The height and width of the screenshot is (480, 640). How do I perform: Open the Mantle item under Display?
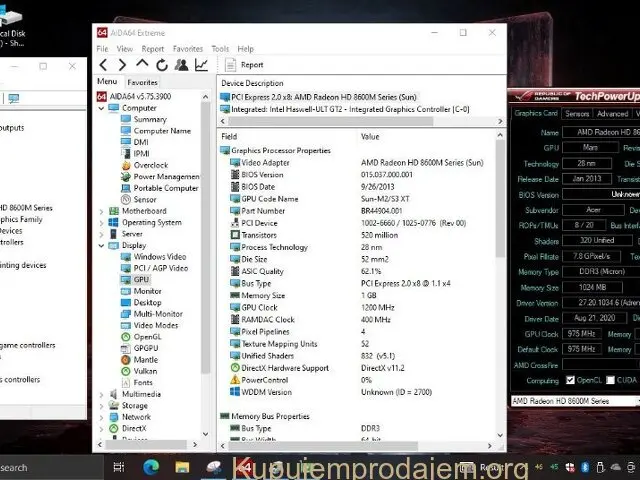145,360
